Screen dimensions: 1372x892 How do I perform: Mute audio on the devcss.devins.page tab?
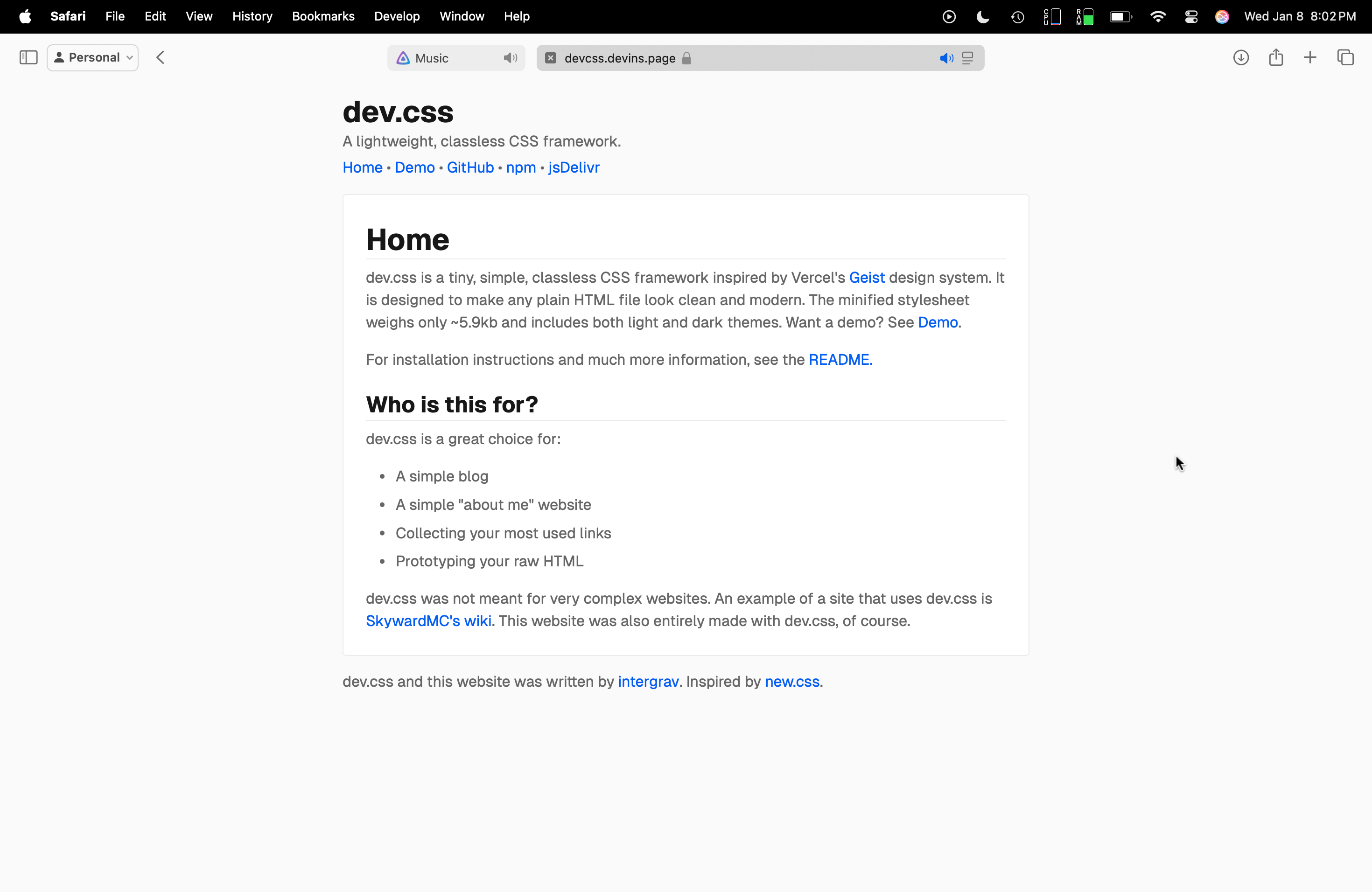point(946,58)
